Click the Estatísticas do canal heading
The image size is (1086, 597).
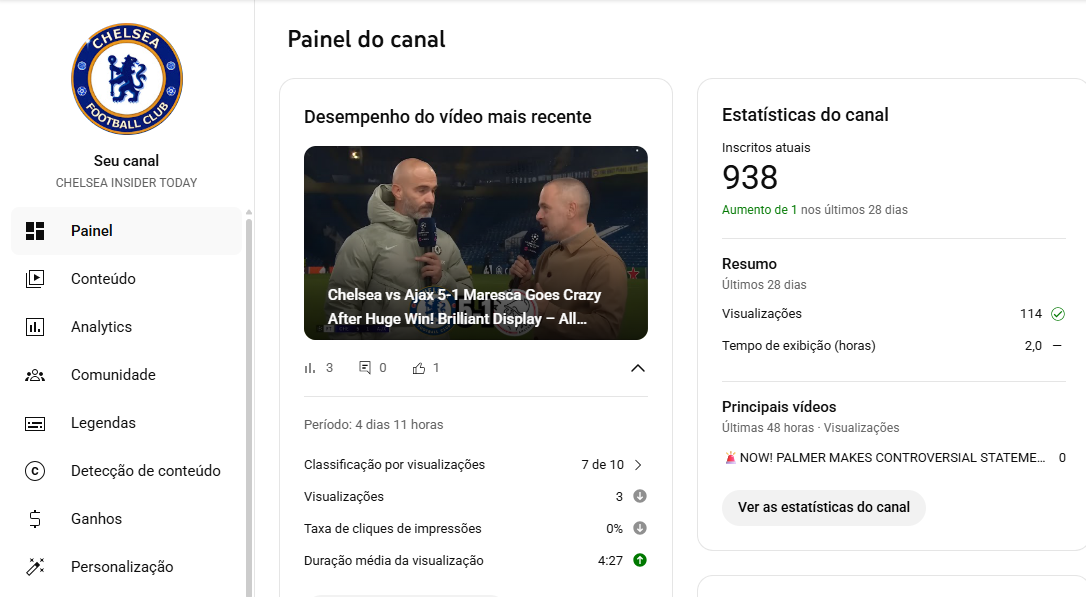805,115
